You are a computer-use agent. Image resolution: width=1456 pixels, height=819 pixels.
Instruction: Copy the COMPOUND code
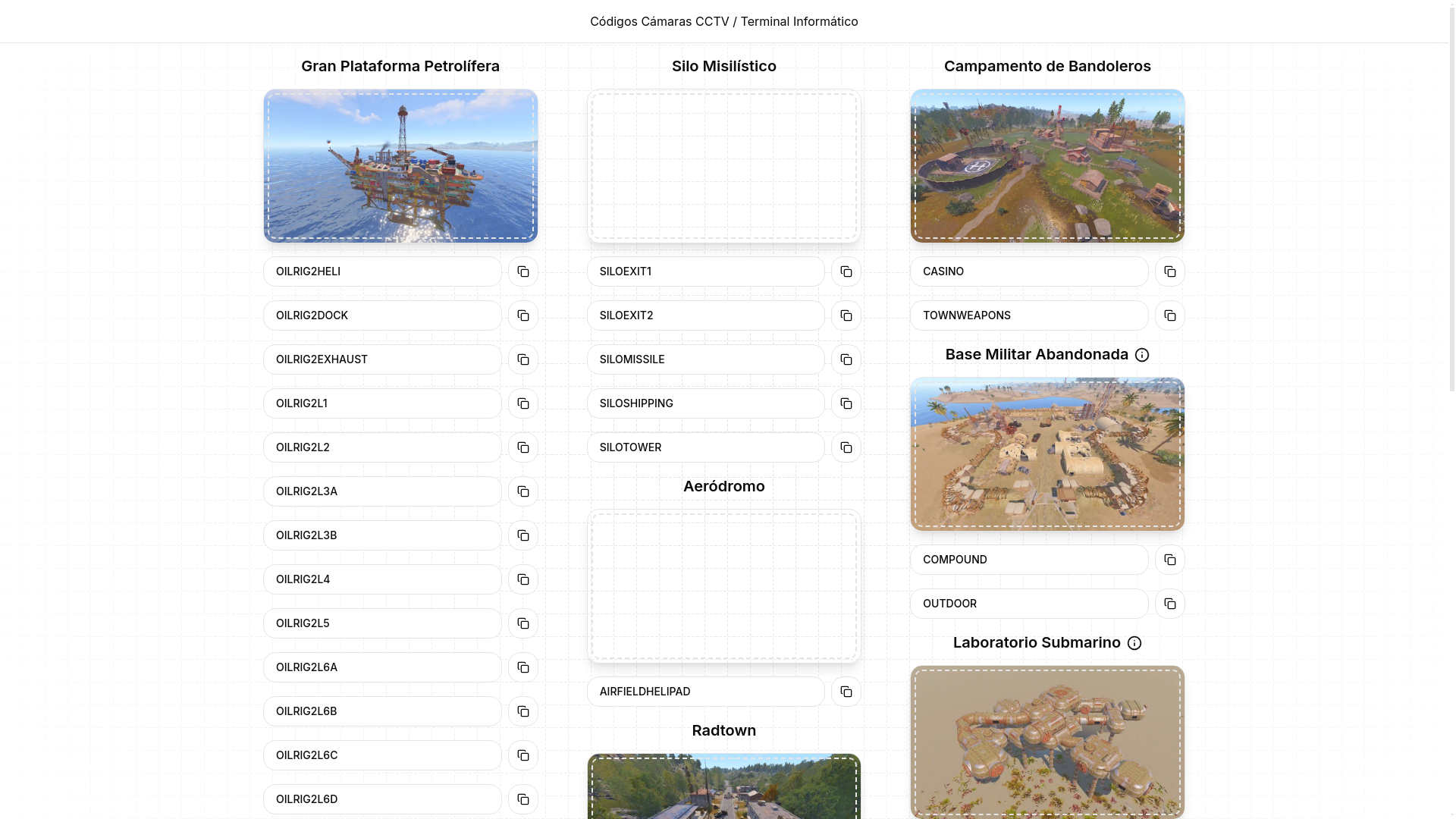pyautogui.click(x=1170, y=560)
